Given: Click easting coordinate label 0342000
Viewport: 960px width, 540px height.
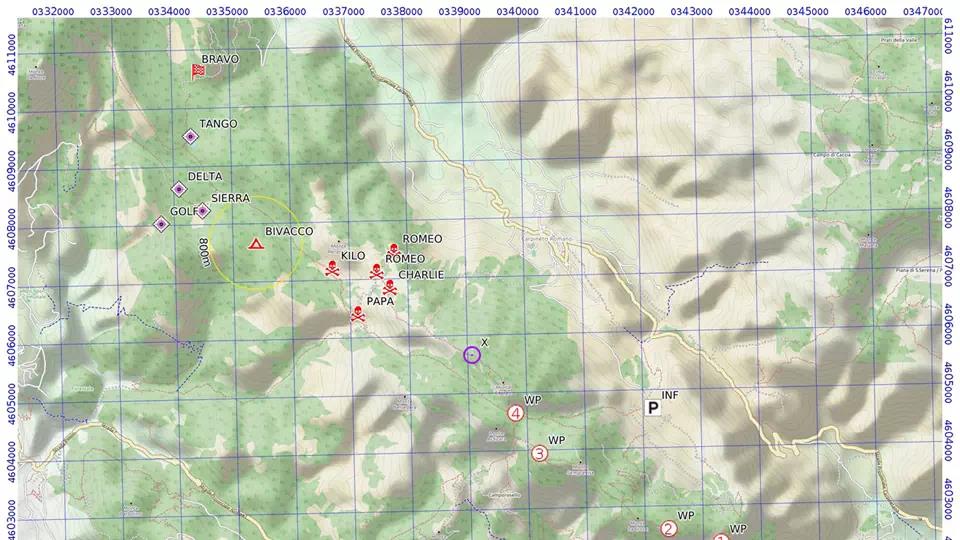Looking at the screenshot, I should coord(634,12).
